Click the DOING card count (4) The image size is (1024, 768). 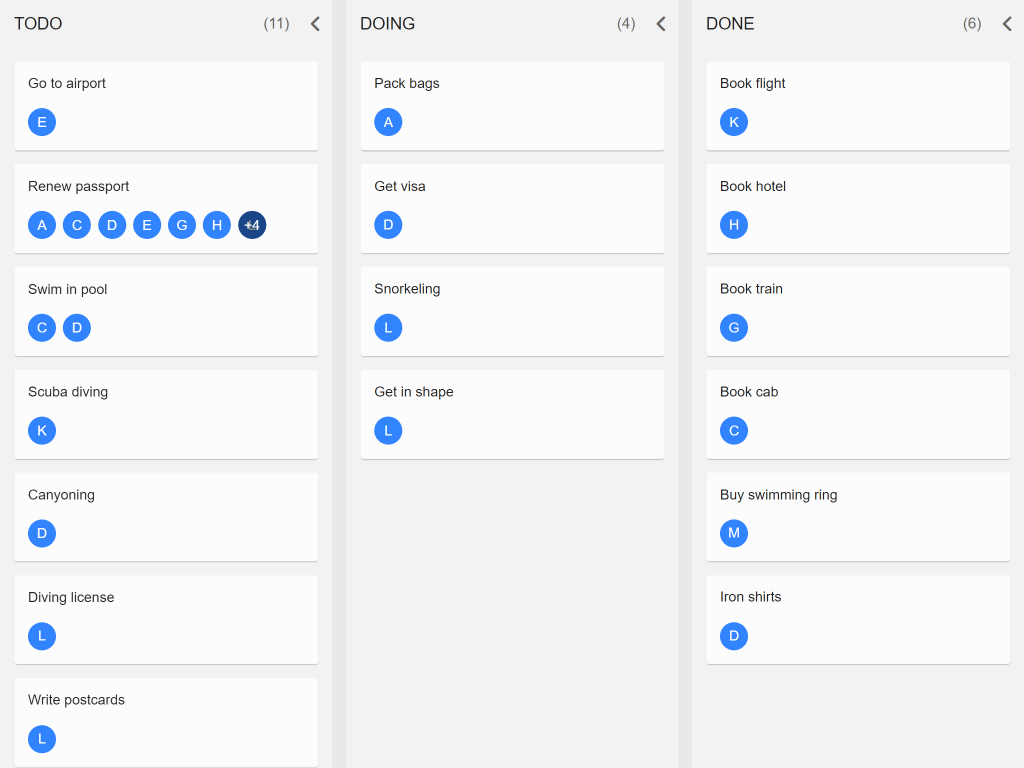click(x=626, y=24)
